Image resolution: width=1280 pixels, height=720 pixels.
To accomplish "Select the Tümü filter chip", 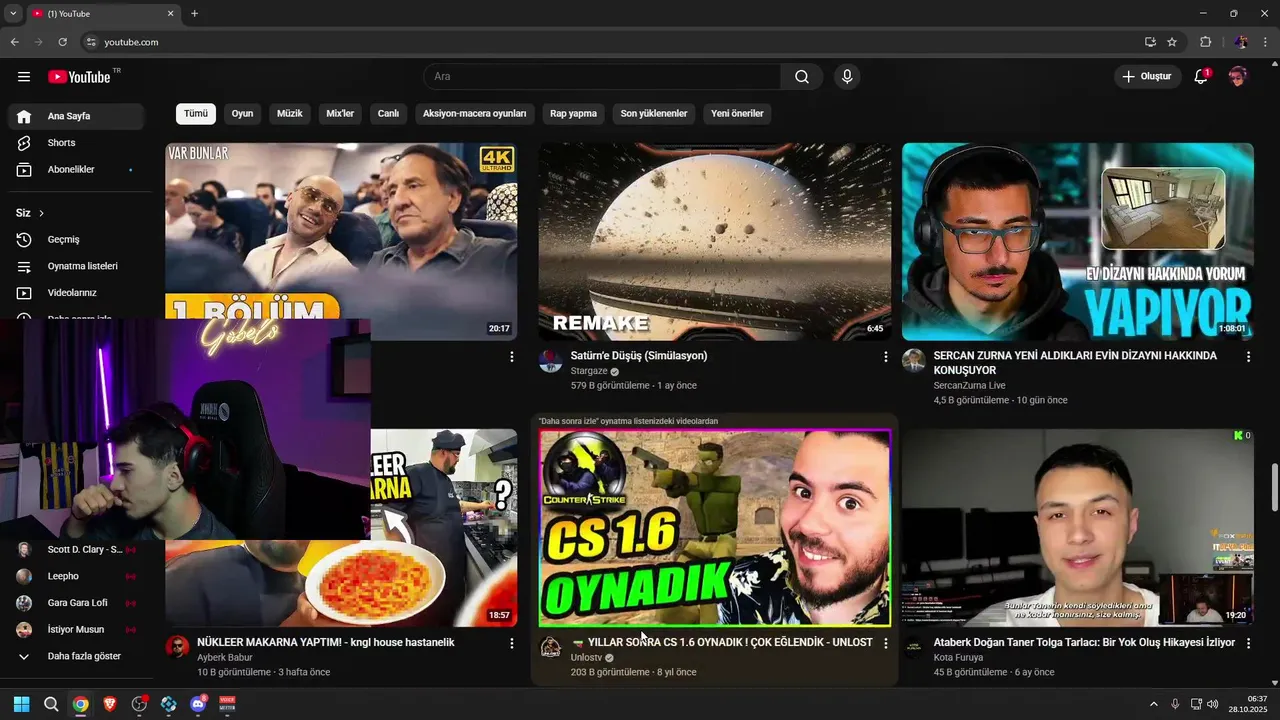I will tap(196, 114).
